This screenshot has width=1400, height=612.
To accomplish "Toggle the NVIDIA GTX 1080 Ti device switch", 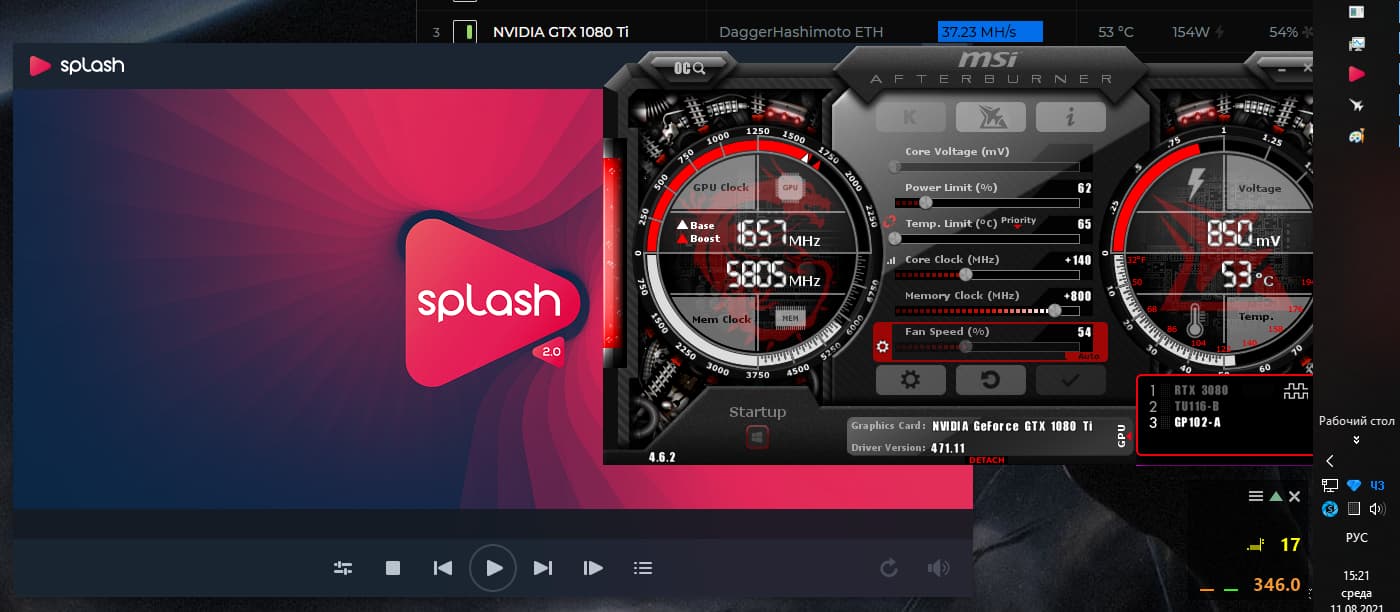I will (x=465, y=32).
